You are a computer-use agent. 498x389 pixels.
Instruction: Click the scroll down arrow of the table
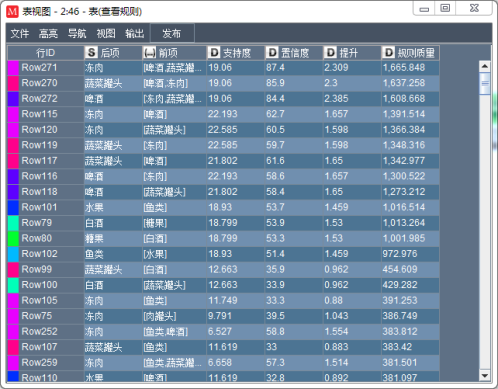[485, 376]
